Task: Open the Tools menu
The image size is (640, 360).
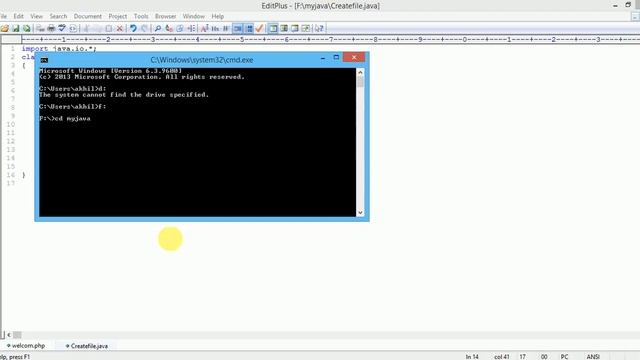Action: tap(141, 16)
